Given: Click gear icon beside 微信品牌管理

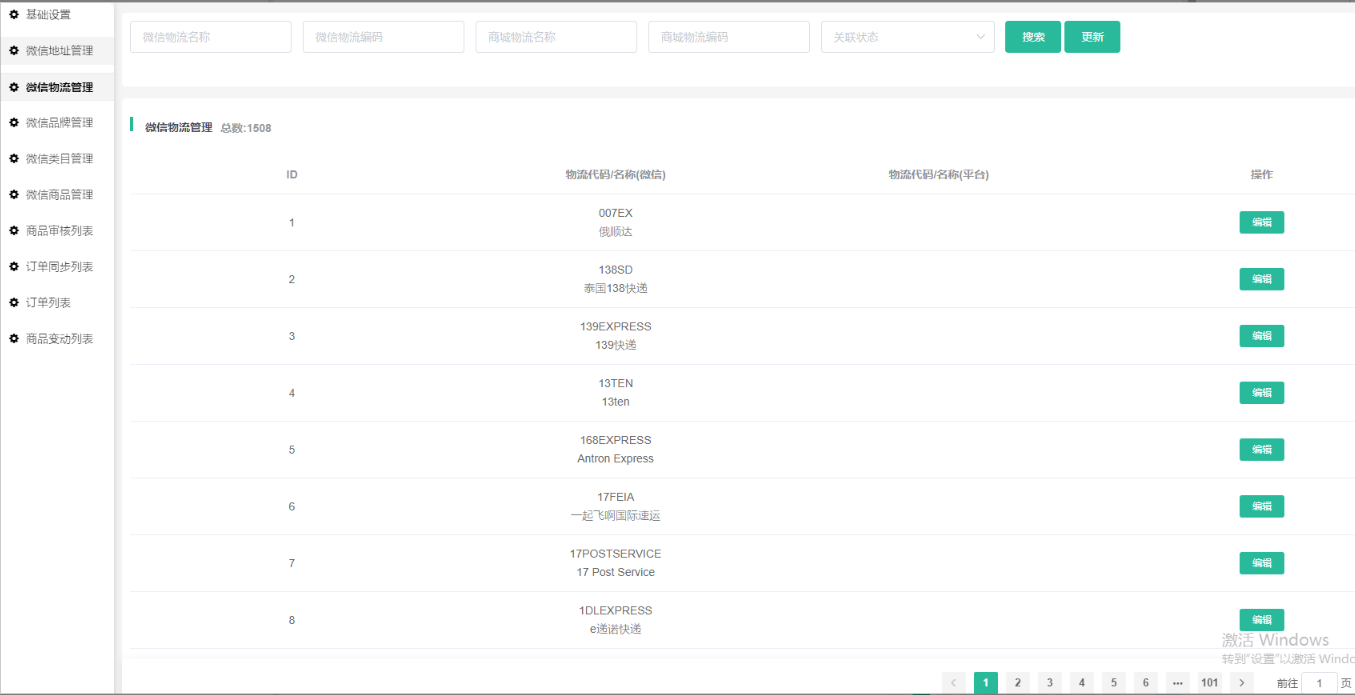Looking at the screenshot, I should tap(14, 122).
